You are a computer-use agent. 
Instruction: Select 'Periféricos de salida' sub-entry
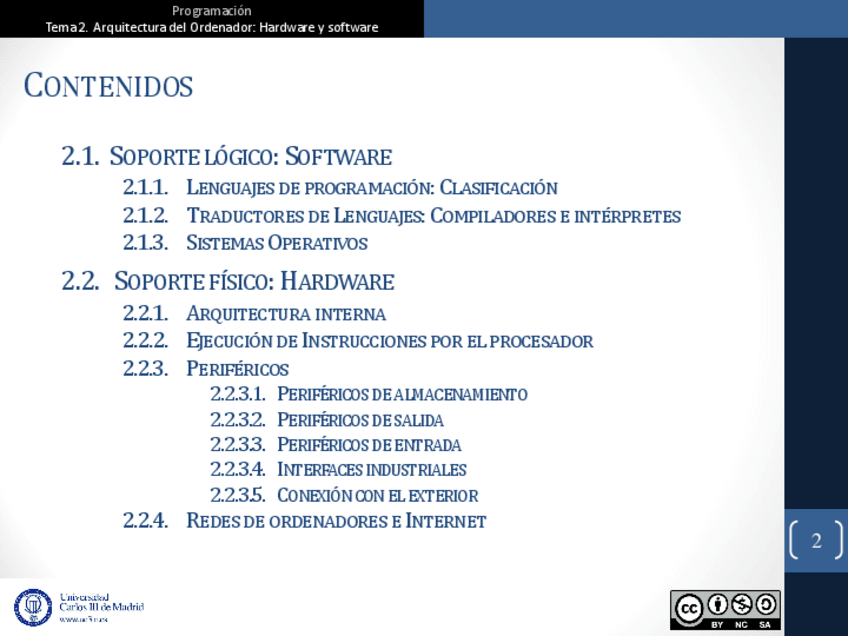pos(361,420)
